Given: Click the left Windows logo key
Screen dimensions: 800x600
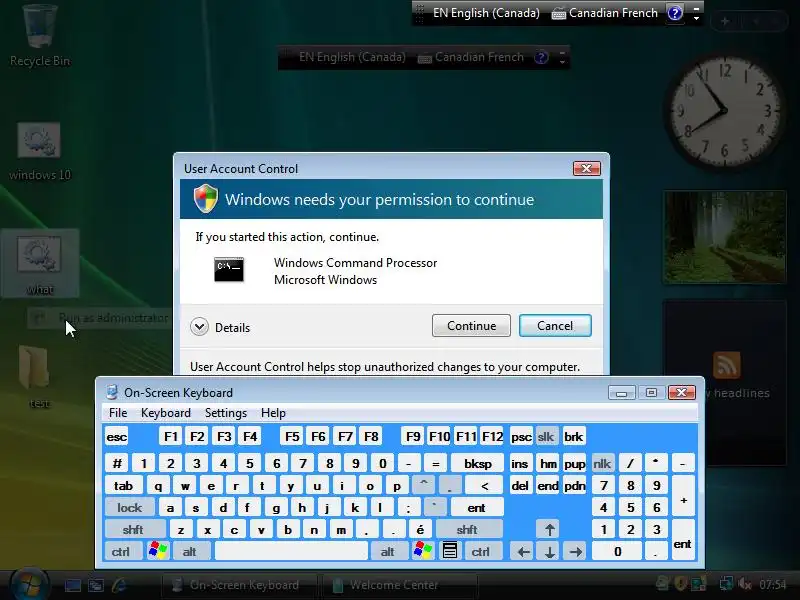Looking at the screenshot, I should [158, 552].
